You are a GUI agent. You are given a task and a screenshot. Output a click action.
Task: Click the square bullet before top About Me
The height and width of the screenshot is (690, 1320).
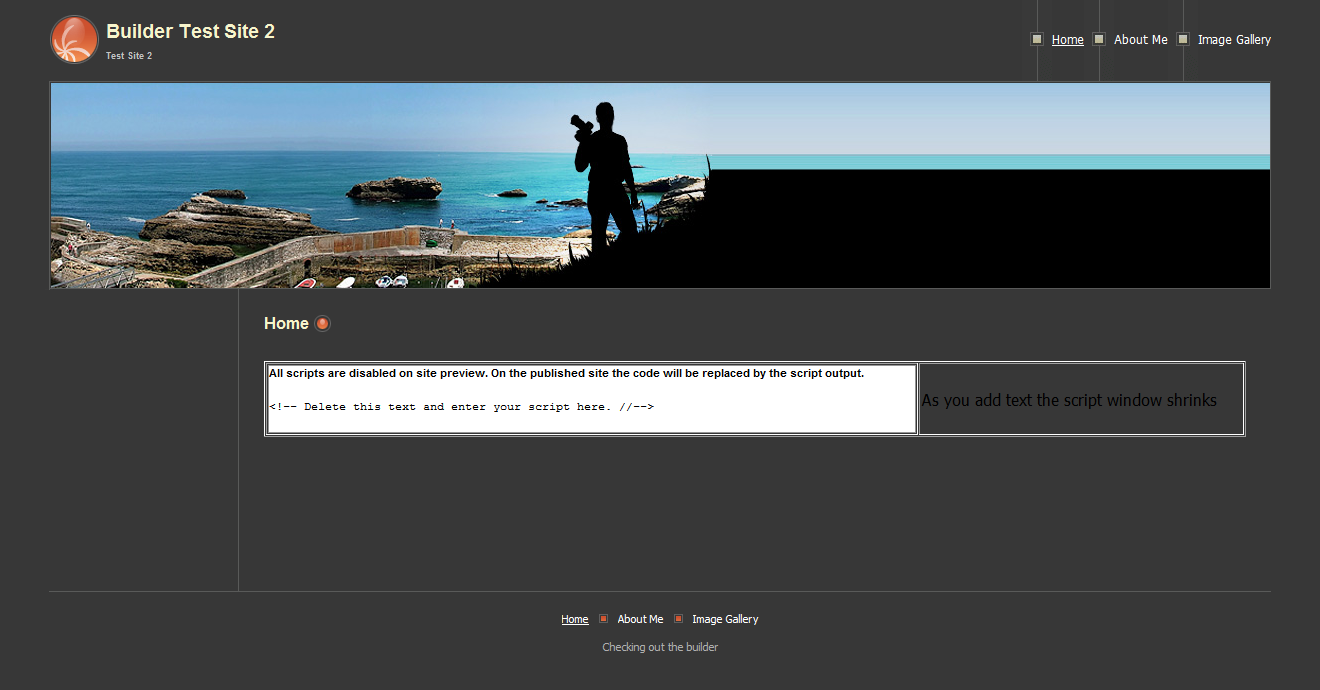[x=1099, y=39]
